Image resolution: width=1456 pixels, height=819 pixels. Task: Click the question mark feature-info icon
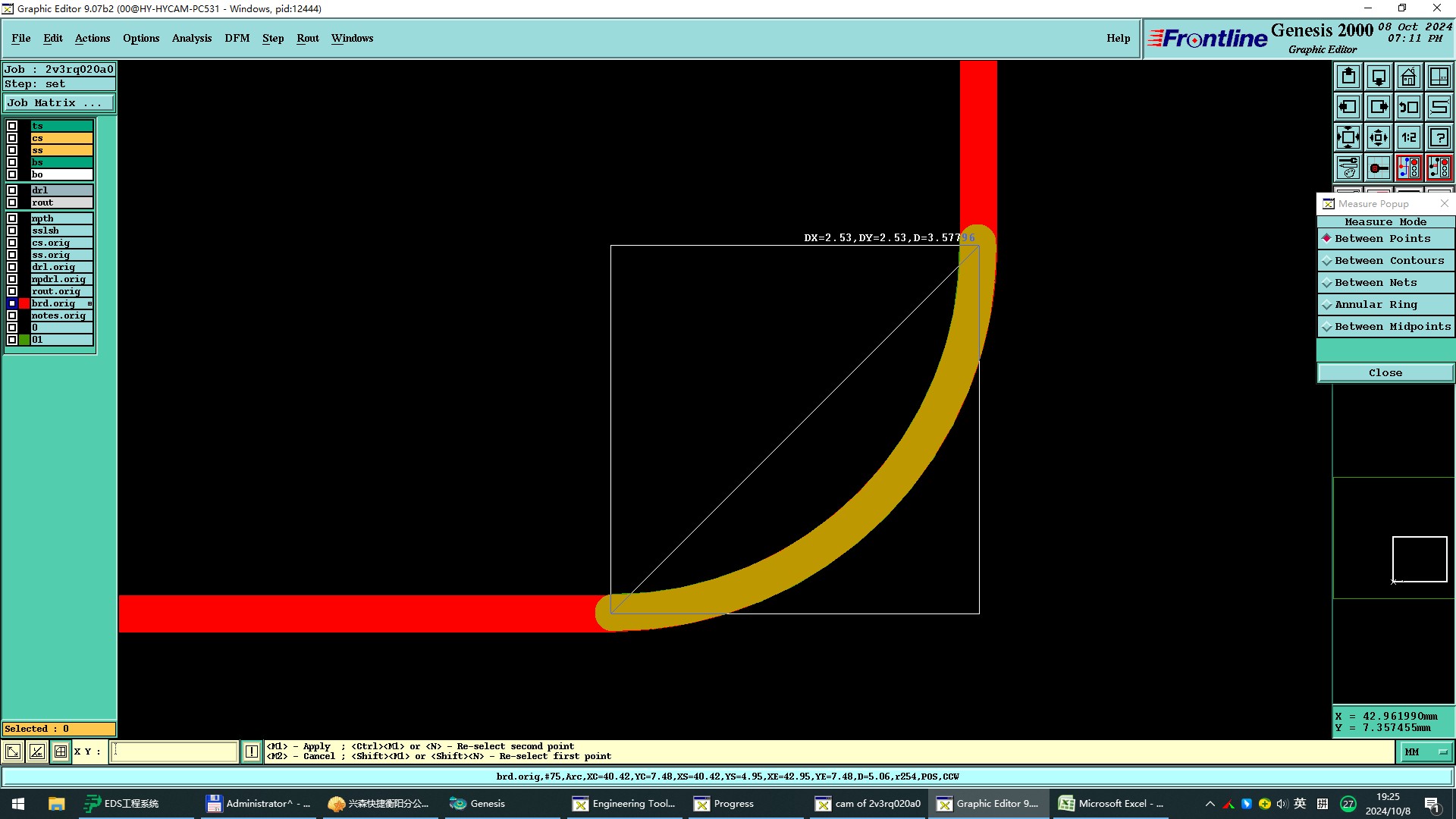[x=1439, y=137]
